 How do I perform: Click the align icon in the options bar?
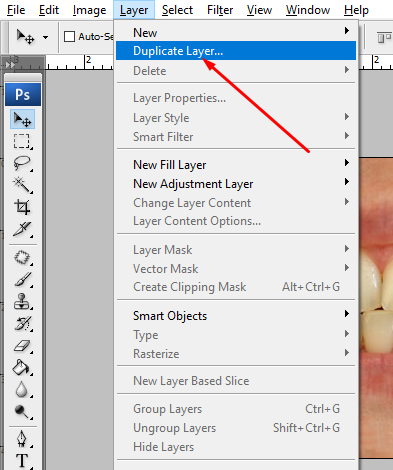[x=384, y=37]
